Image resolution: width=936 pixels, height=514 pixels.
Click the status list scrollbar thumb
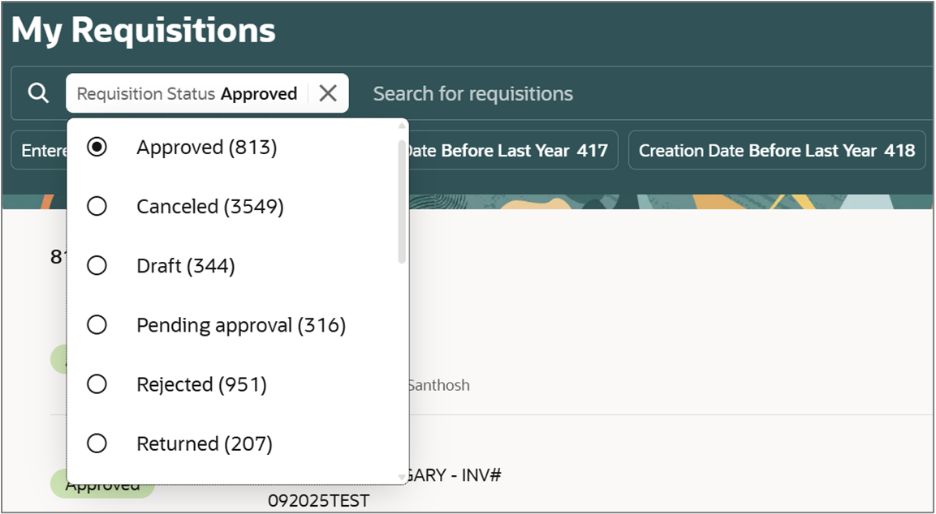click(x=402, y=202)
